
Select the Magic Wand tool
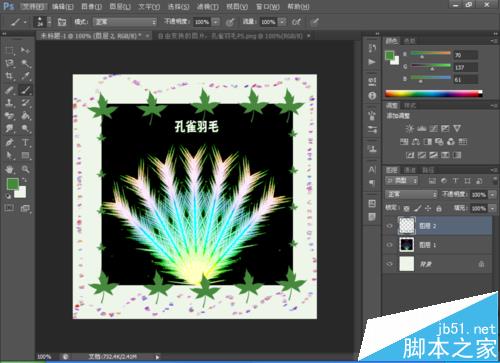[x=25, y=63]
